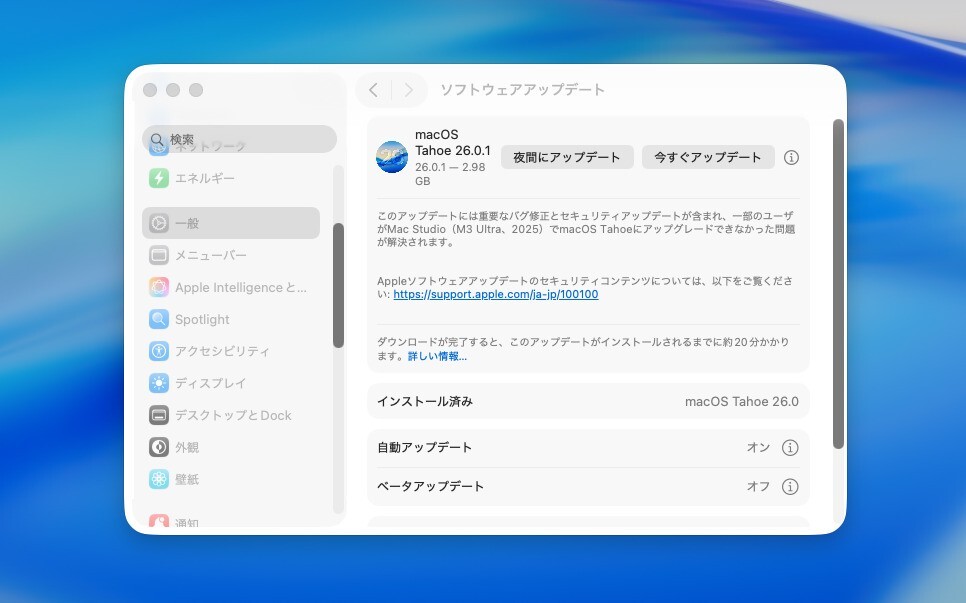Open Spotlight settings in the sidebar
This screenshot has width=966, height=603.
[x=231, y=319]
